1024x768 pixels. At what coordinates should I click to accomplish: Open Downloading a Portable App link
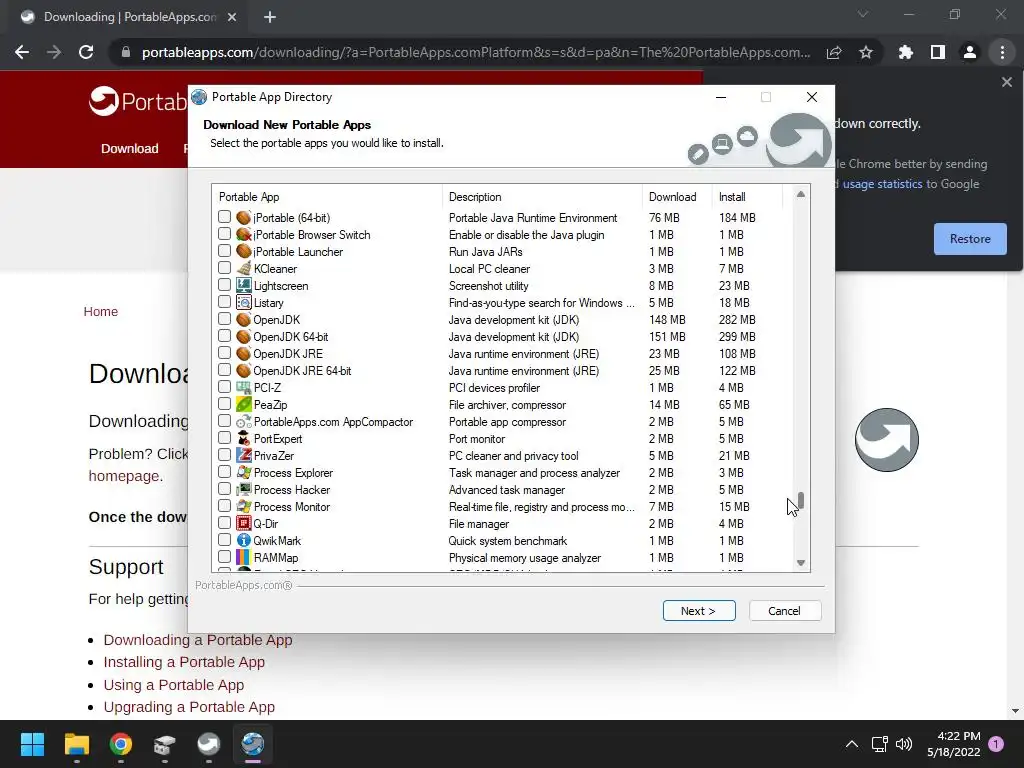point(198,640)
